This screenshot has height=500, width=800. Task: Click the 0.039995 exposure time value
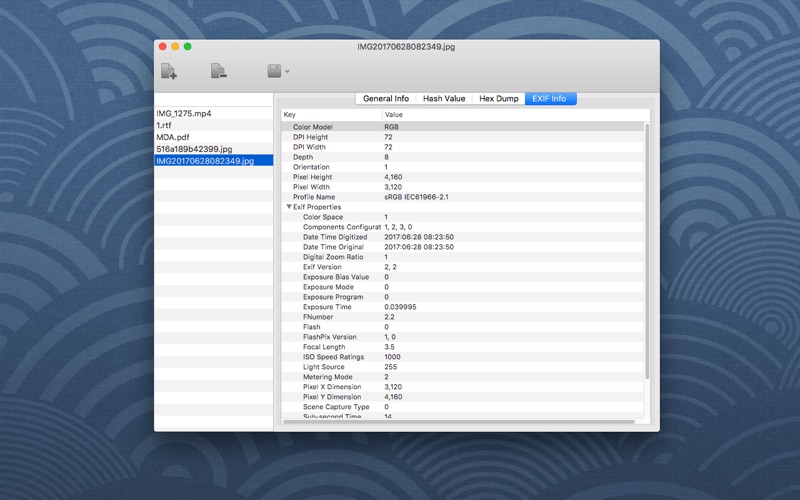400,307
